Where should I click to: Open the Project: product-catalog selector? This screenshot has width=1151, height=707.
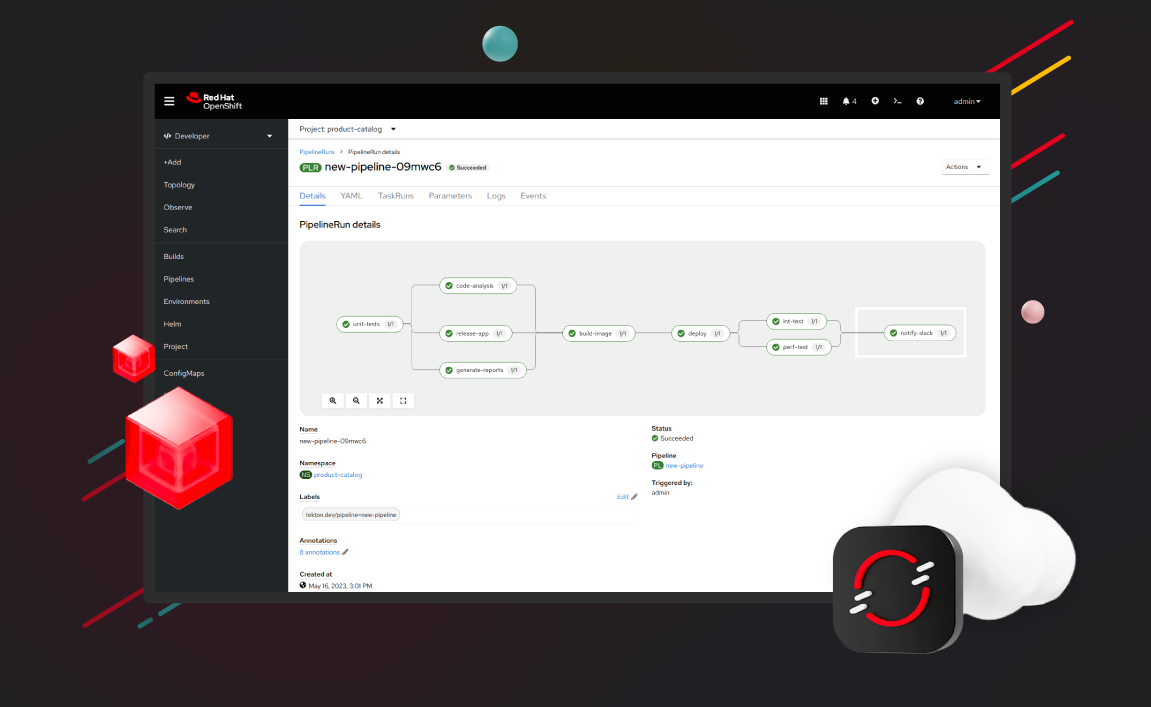346,128
